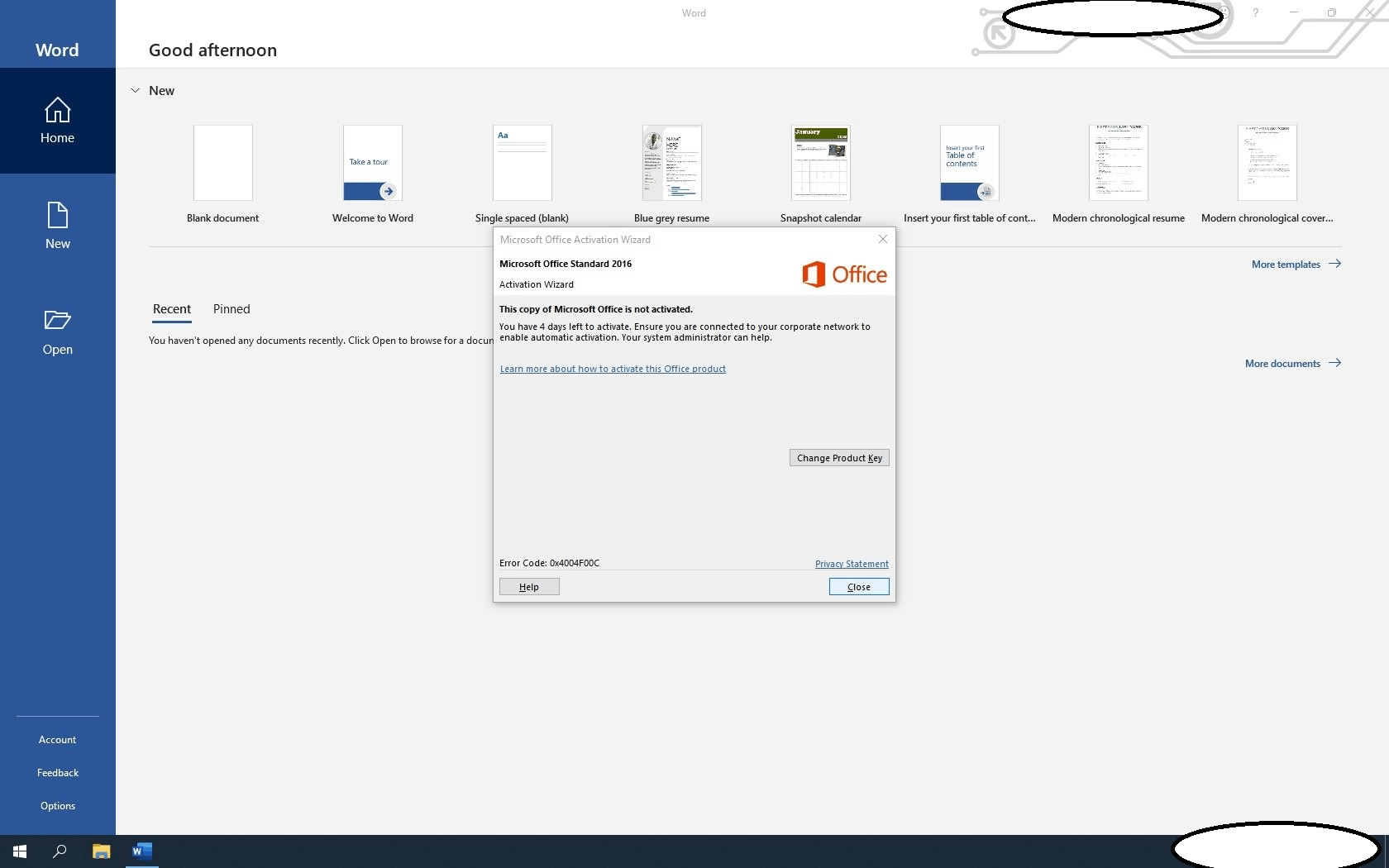Click the Office logo in the wizard
Viewport: 1389px width, 868px height.
[x=844, y=274]
